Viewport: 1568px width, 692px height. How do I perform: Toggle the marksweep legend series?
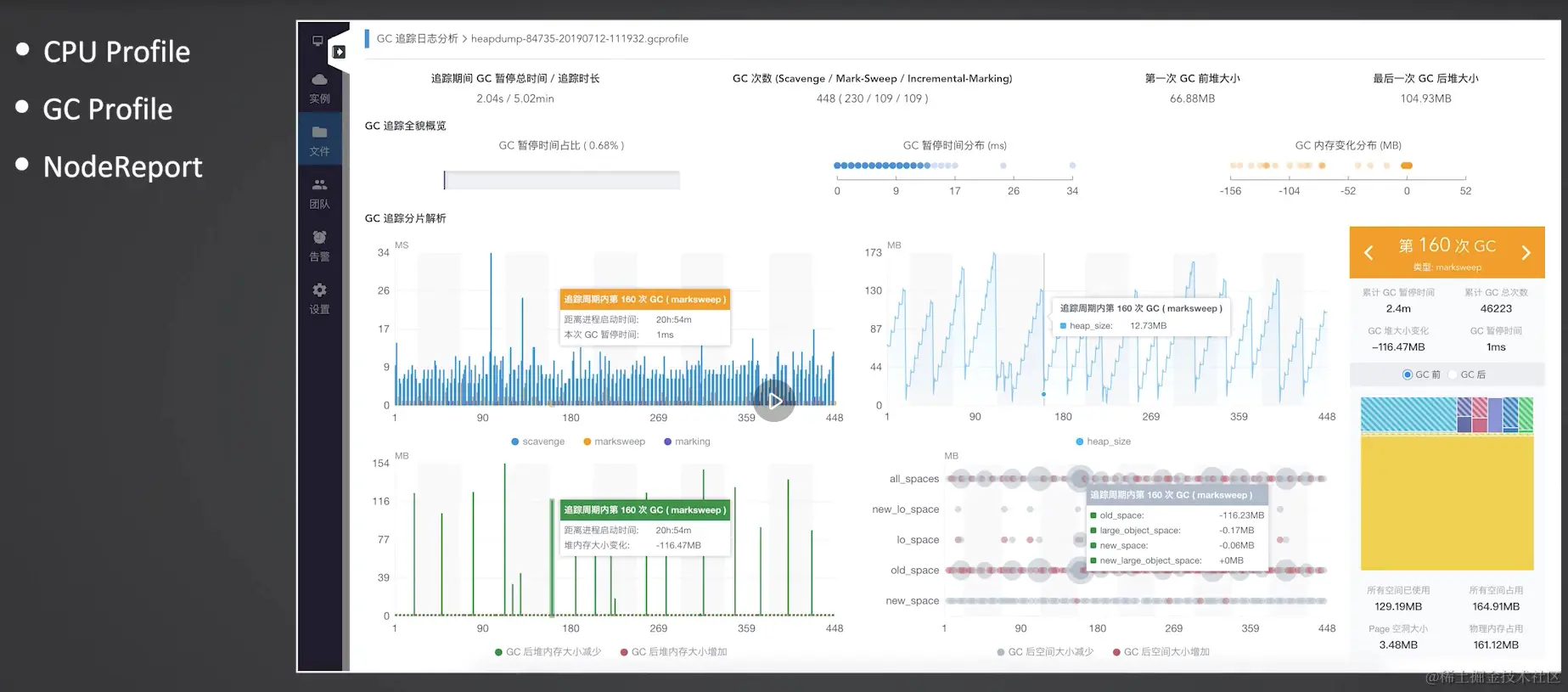tap(614, 442)
